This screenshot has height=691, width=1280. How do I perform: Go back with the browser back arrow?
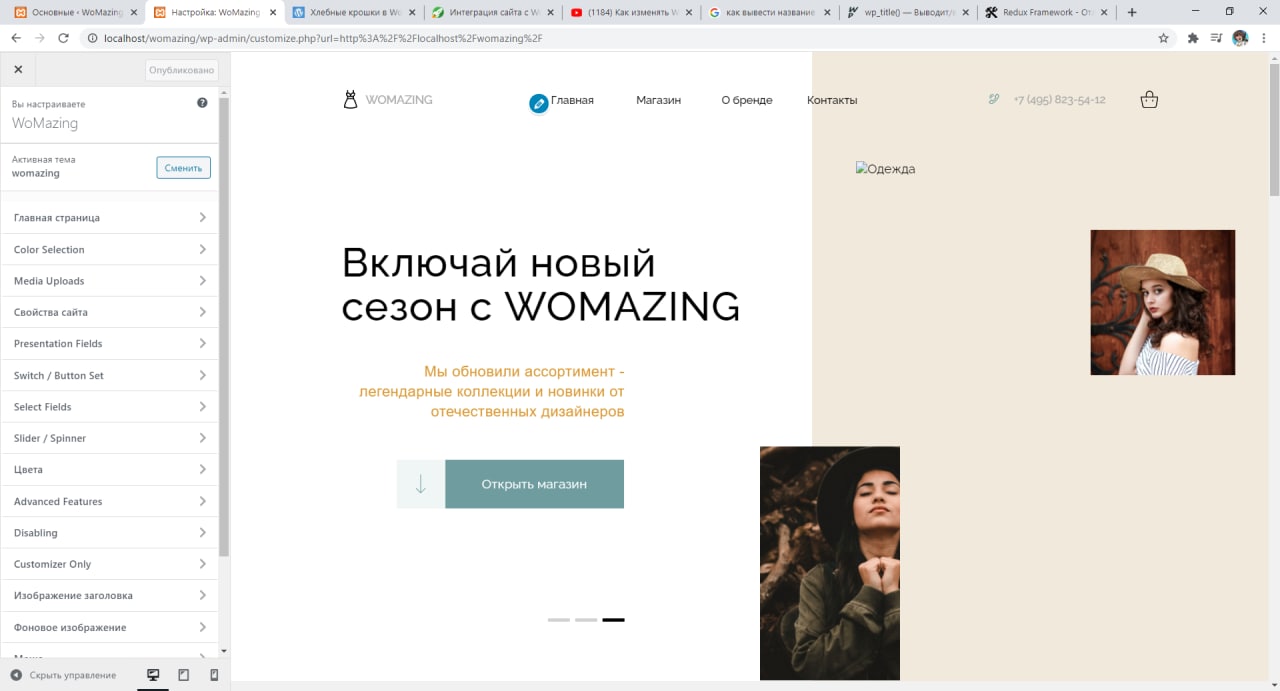coord(16,38)
